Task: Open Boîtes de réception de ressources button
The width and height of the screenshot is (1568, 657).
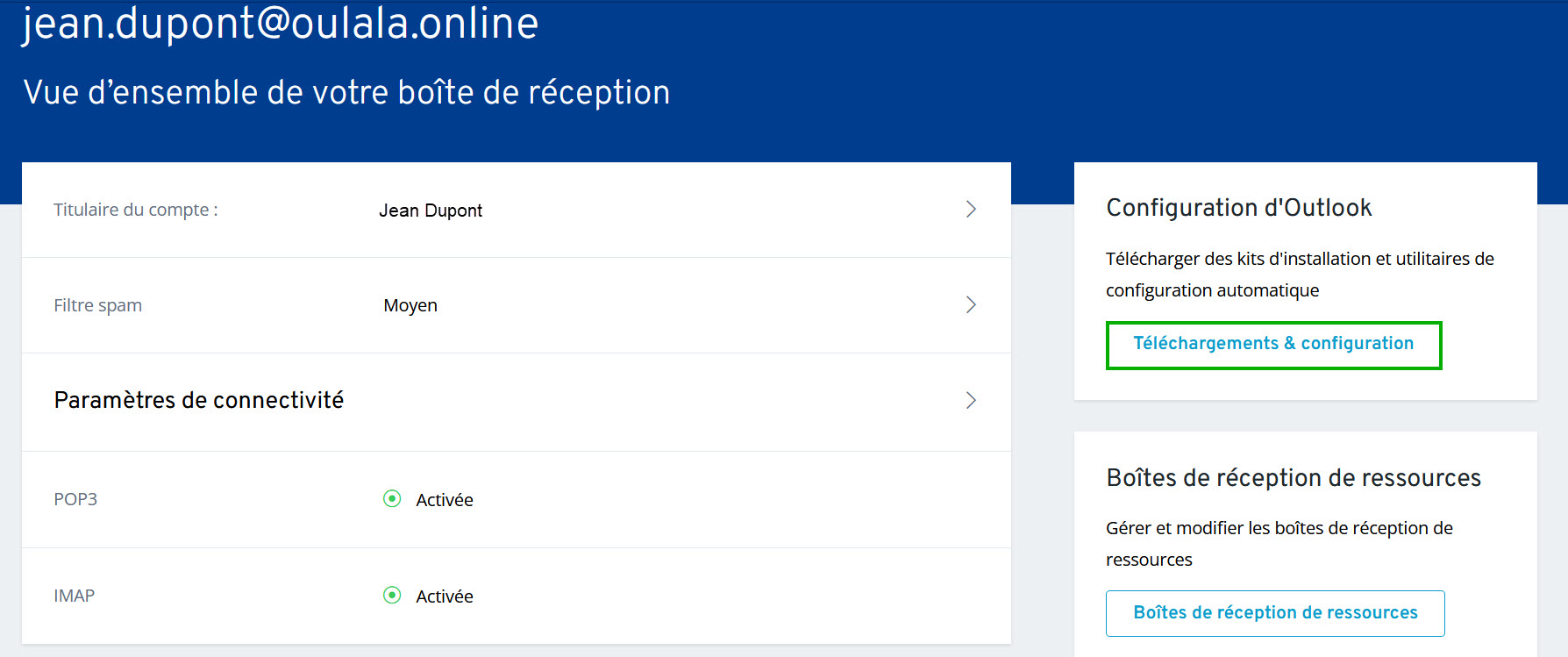Action: click(x=1275, y=613)
